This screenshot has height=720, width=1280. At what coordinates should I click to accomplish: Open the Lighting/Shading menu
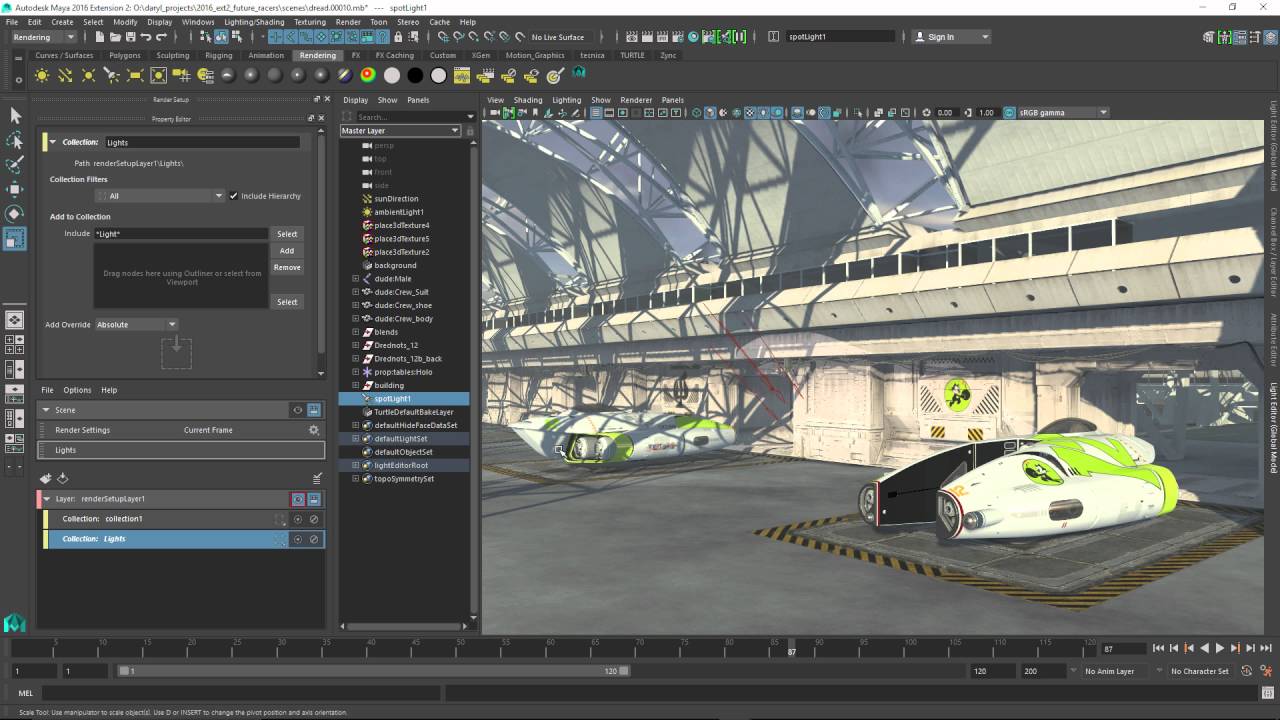pos(254,22)
